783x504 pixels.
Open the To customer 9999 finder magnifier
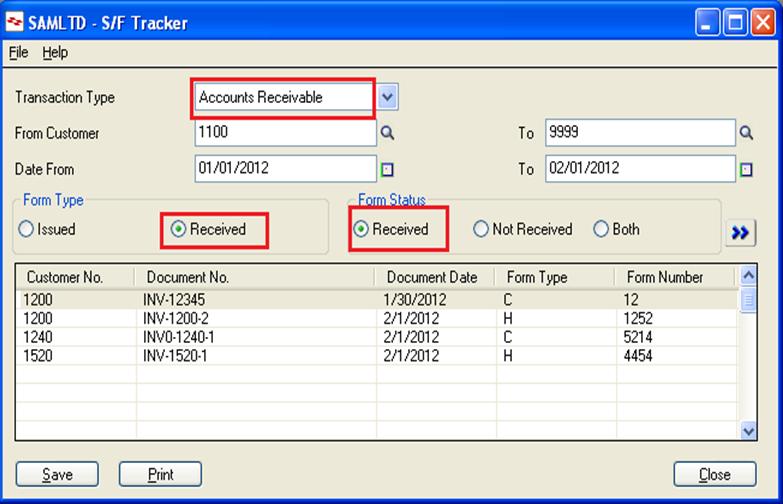click(x=747, y=133)
